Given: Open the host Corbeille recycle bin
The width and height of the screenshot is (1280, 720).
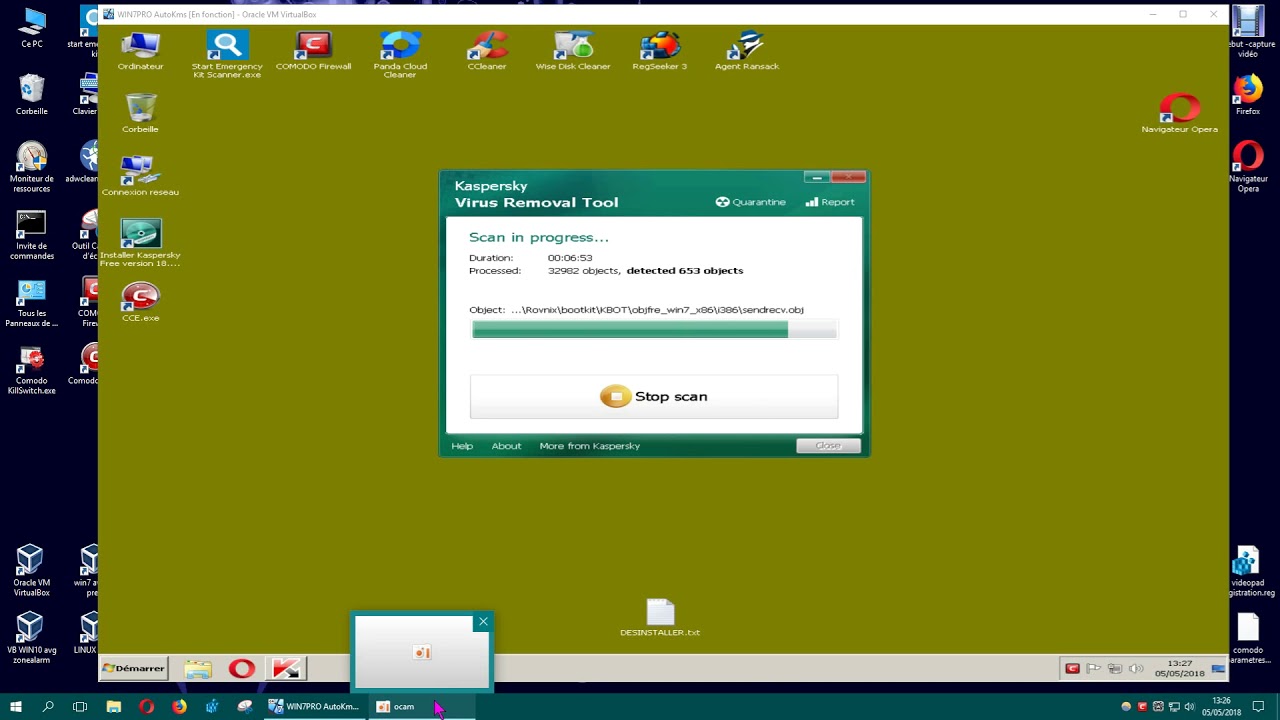Looking at the screenshot, I should (31, 96).
